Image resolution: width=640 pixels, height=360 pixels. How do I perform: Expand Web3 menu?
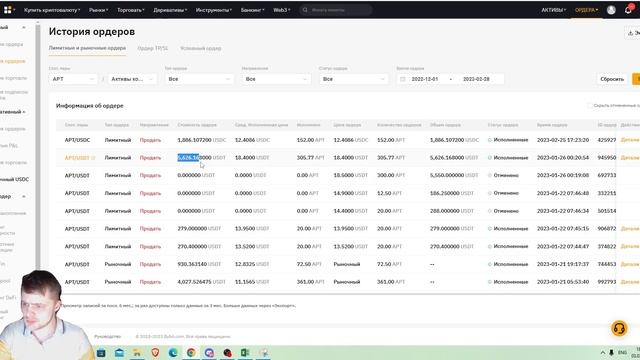281,10
